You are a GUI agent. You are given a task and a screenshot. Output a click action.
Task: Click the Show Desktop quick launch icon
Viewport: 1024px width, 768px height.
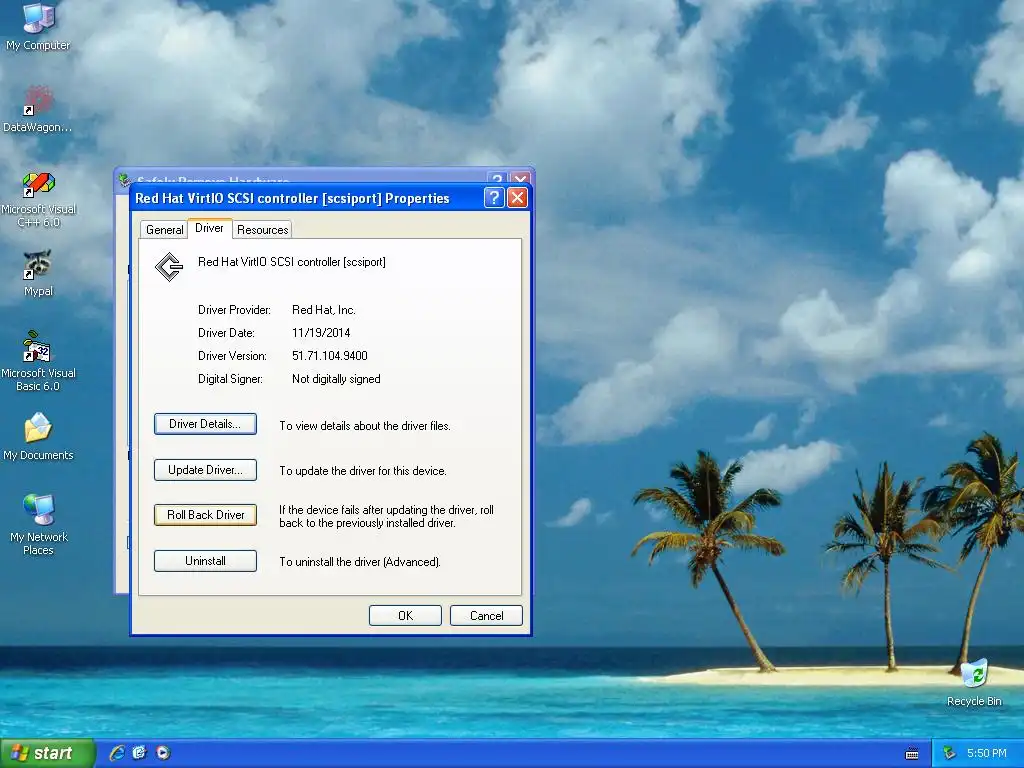pyautogui.click(x=140, y=753)
